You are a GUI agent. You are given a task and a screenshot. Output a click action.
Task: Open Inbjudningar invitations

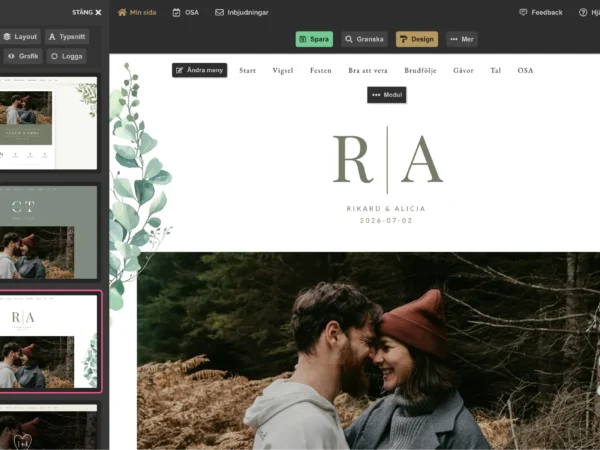(242, 12)
